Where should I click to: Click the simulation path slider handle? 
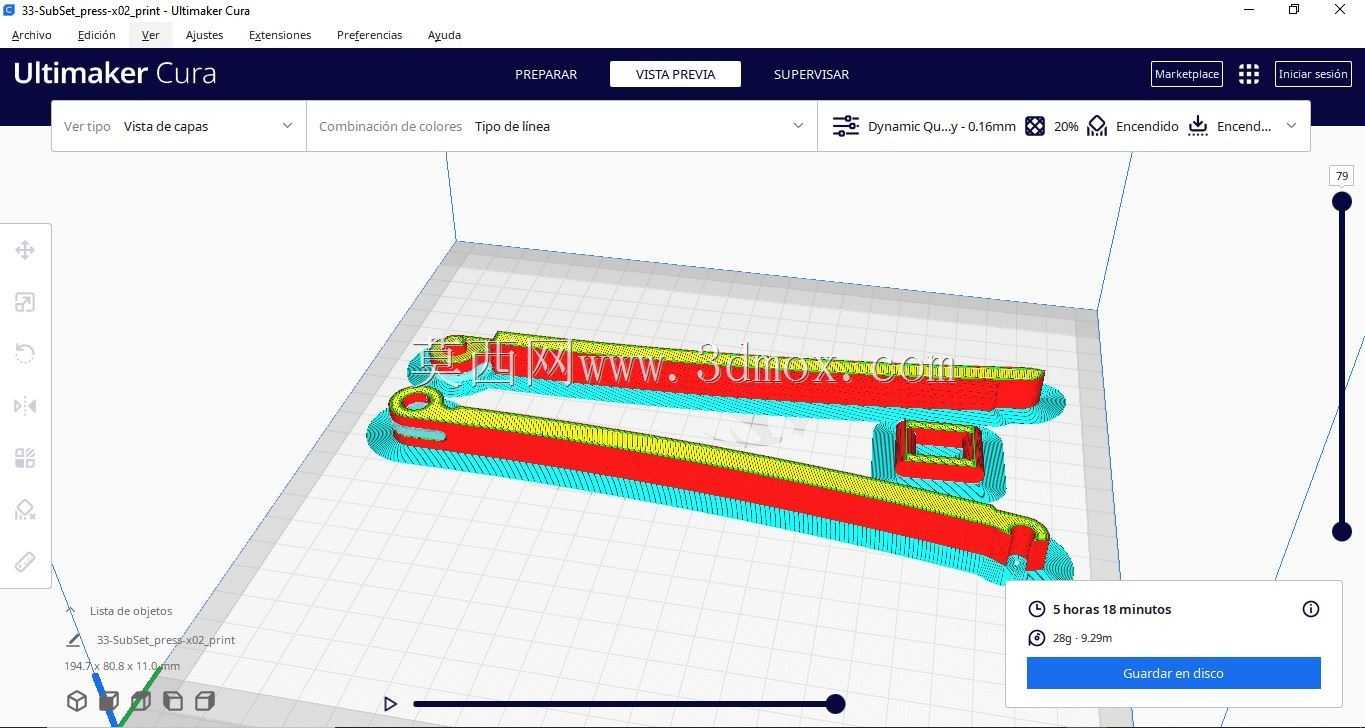coord(835,704)
